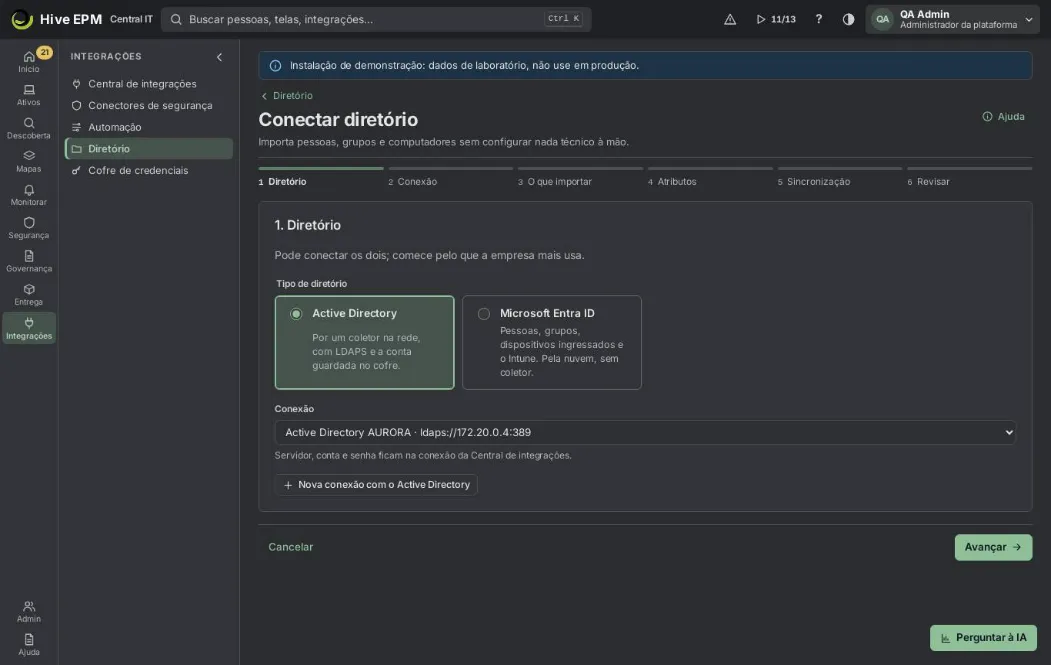The height and width of the screenshot is (665, 1051).
Task: Open Perguntar à IA assistant
Action: (x=983, y=638)
